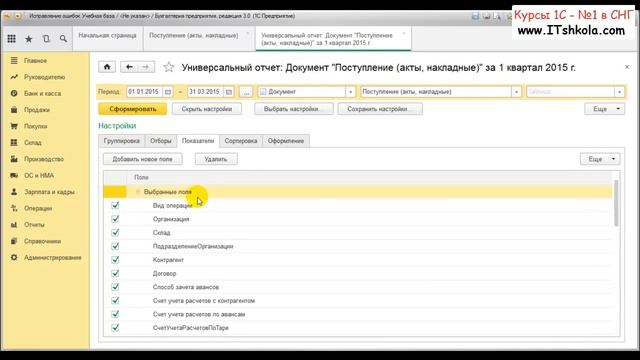Open Еще menu in settings panel
Screen dimensions: 640x360
600,159
